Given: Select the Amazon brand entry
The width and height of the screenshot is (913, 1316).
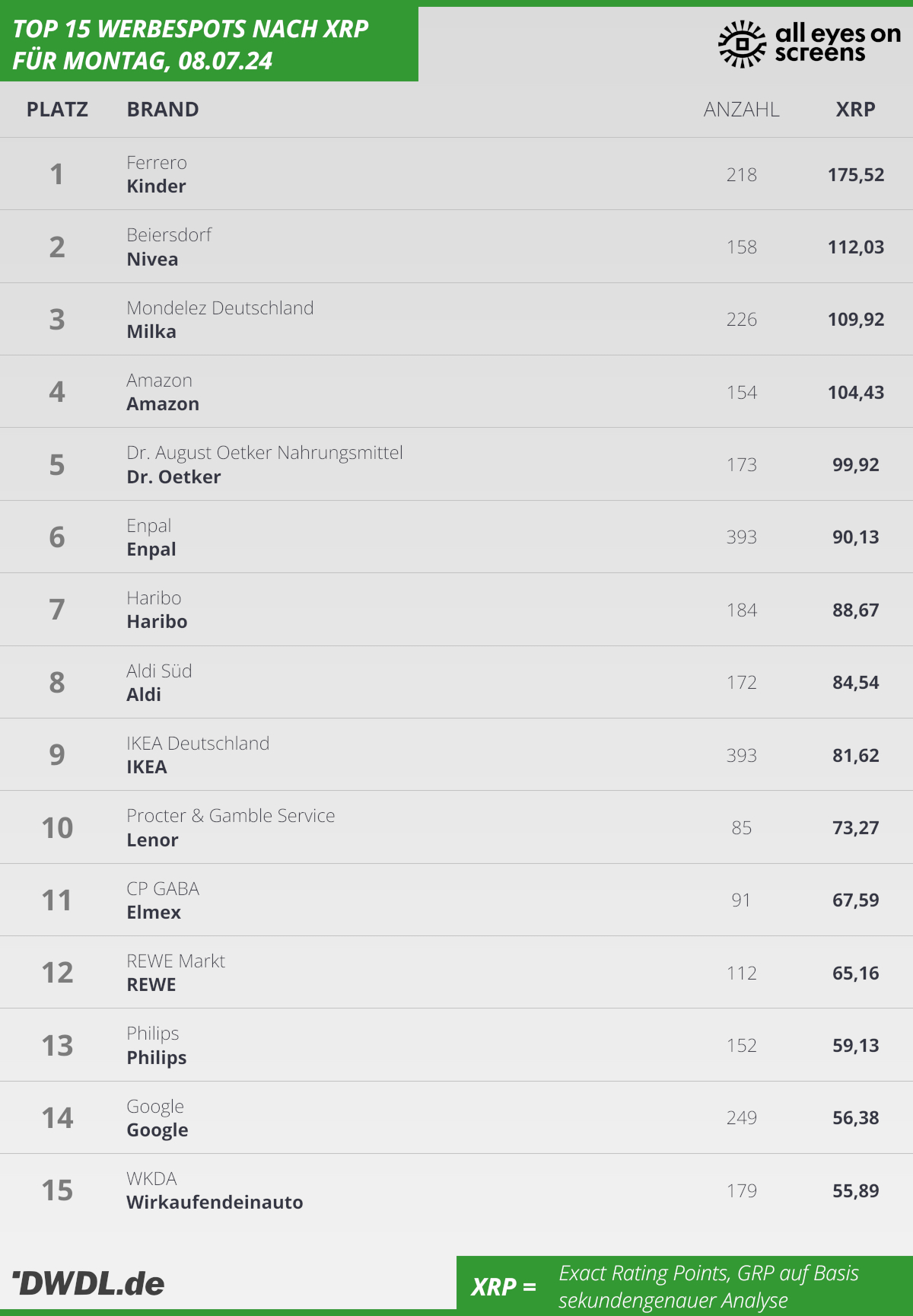Looking at the screenshot, I should click(163, 404).
